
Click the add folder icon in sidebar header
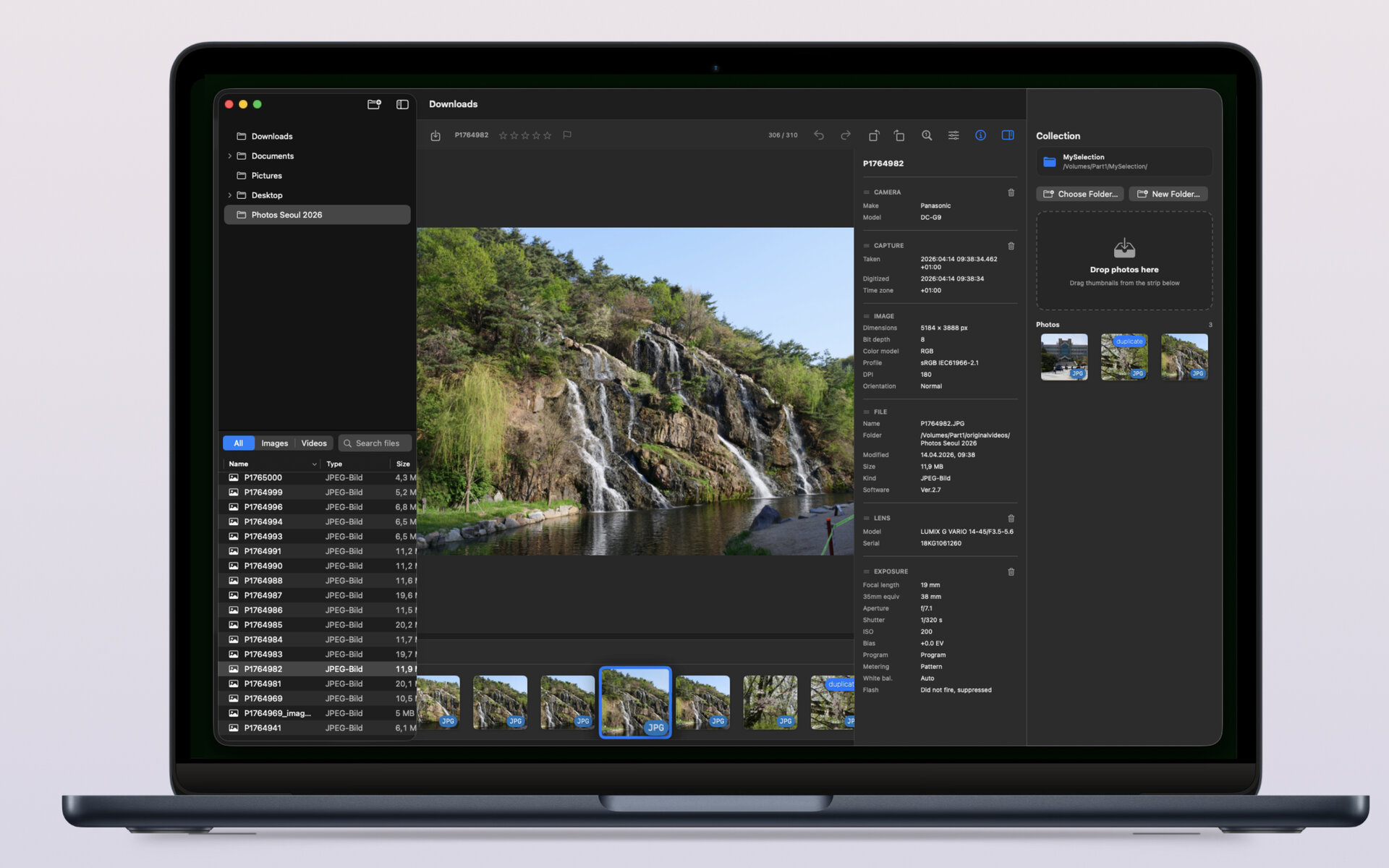tap(374, 104)
